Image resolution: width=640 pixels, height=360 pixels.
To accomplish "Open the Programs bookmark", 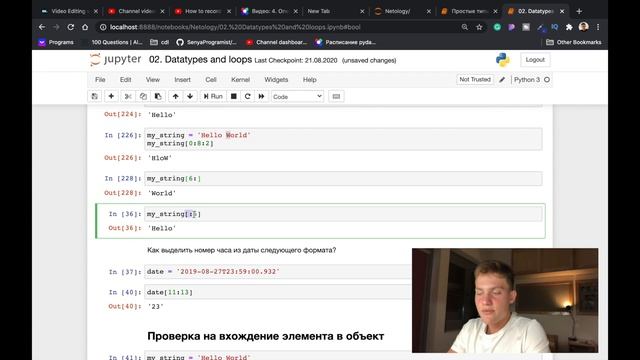I will 56,42.
